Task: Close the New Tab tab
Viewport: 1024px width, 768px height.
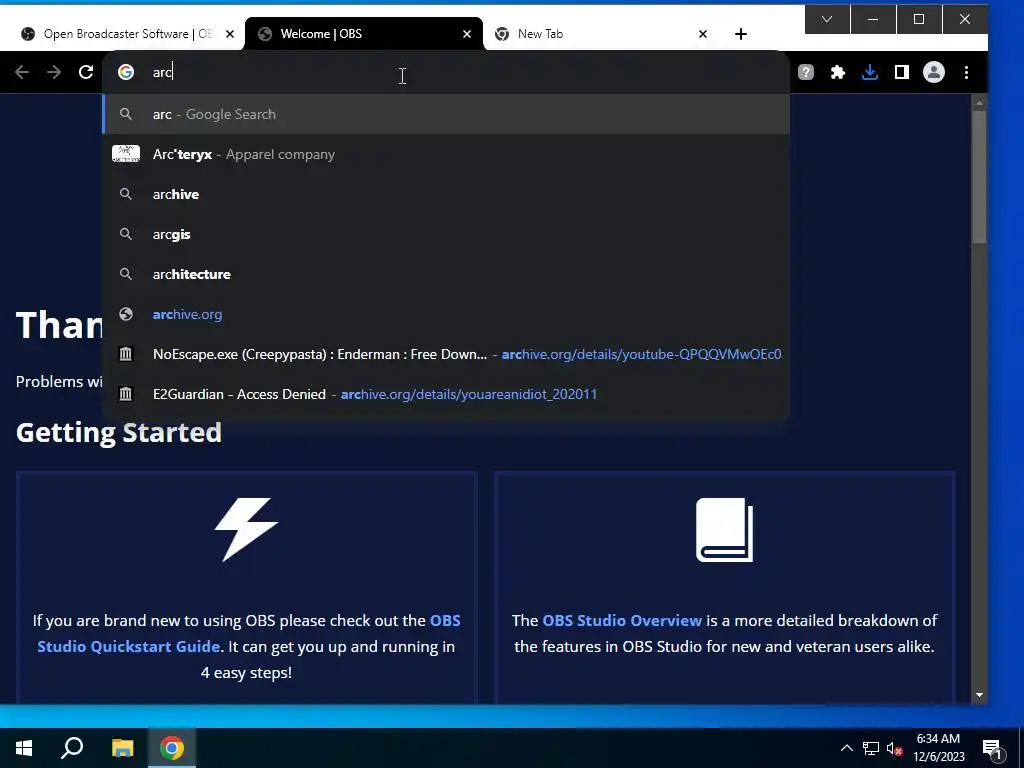Action: [703, 34]
